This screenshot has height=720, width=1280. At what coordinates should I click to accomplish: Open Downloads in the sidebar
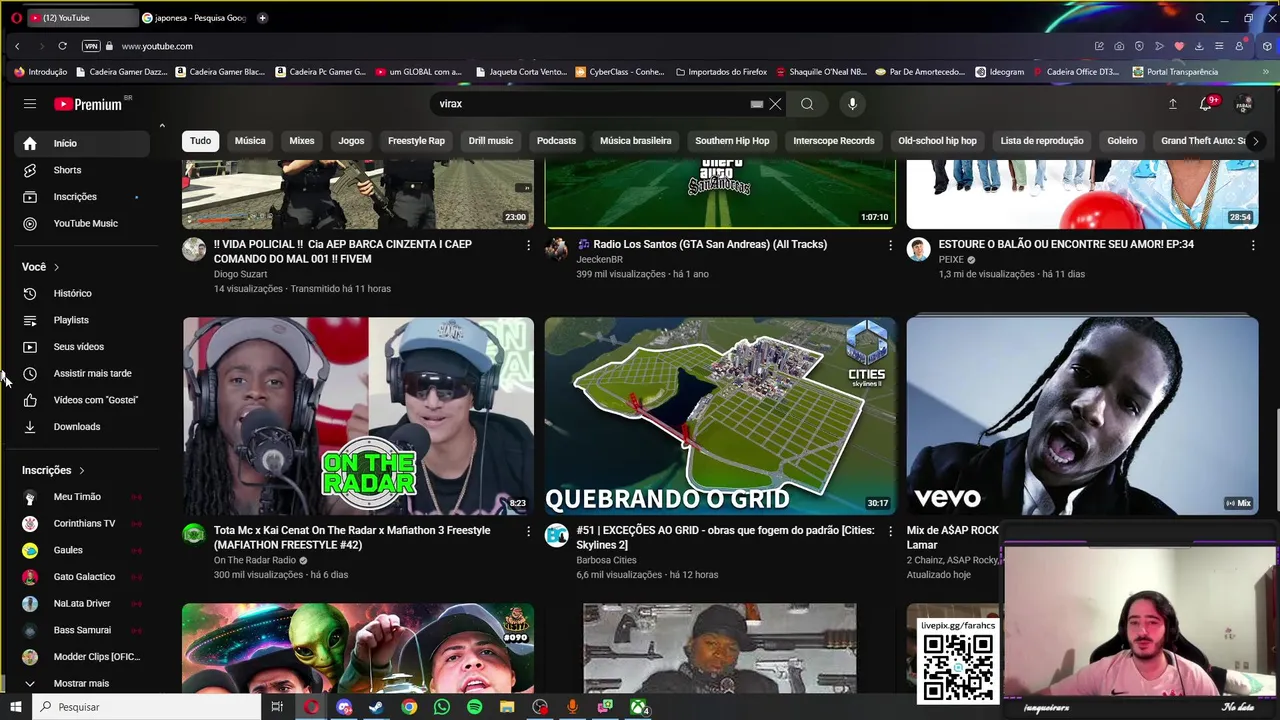click(x=82, y=427)
